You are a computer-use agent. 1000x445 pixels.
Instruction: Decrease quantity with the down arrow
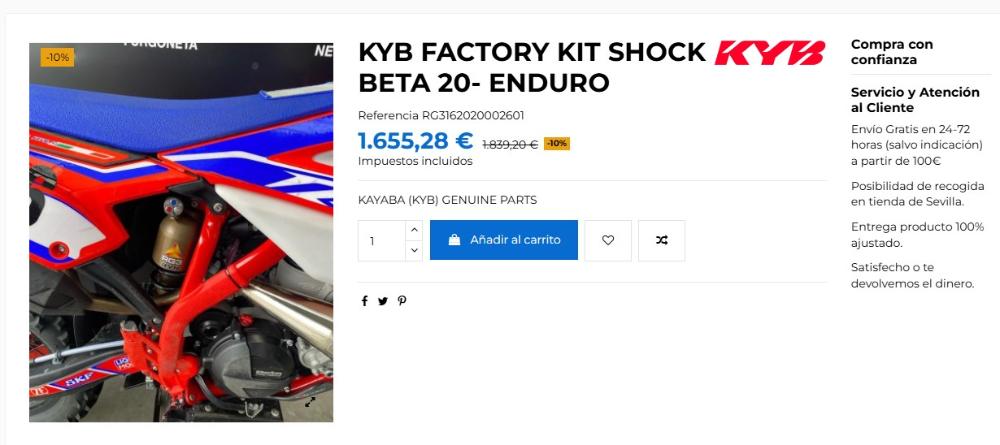coord(414,251)
